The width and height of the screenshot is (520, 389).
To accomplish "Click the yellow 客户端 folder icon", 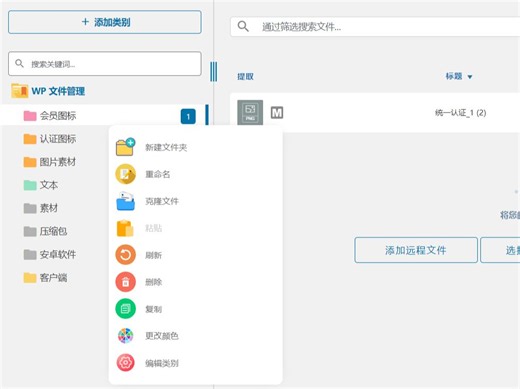I will [30, 278].
